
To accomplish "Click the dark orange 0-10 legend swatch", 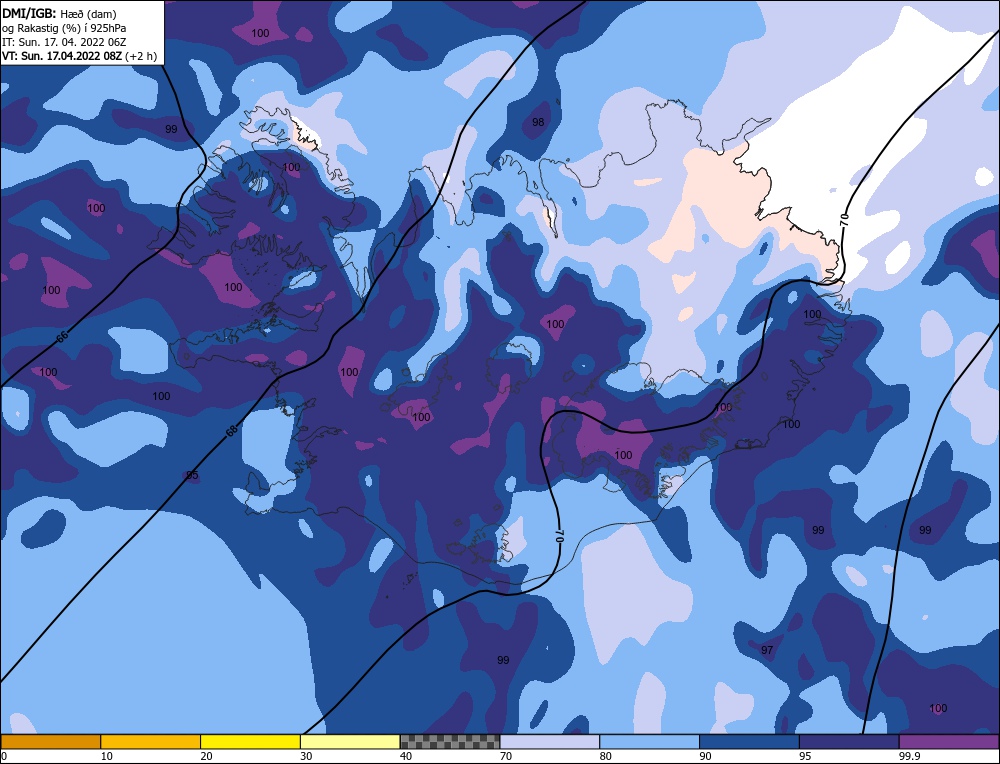I will 51,742.
